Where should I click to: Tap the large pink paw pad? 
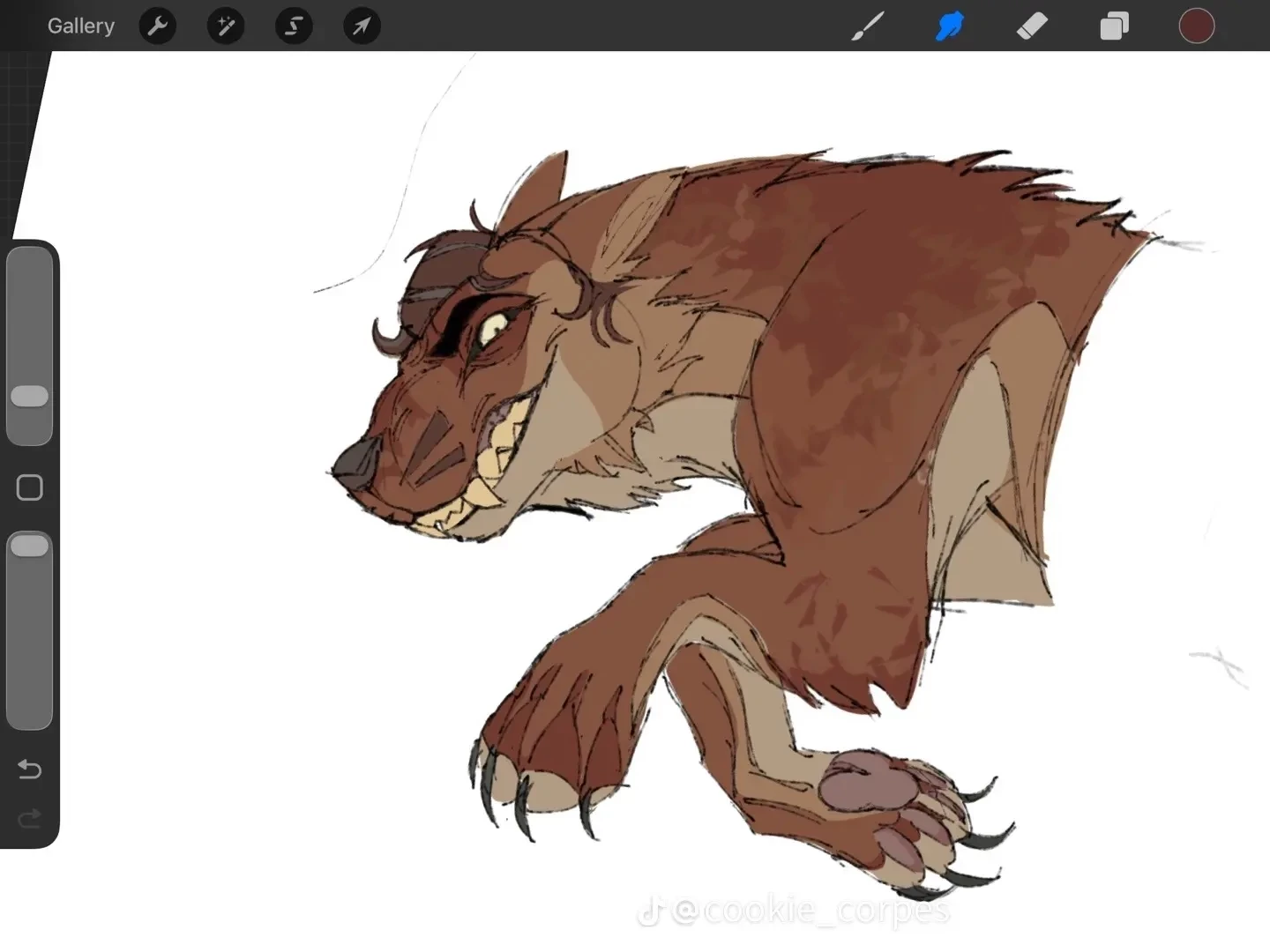tap(858, 779)
